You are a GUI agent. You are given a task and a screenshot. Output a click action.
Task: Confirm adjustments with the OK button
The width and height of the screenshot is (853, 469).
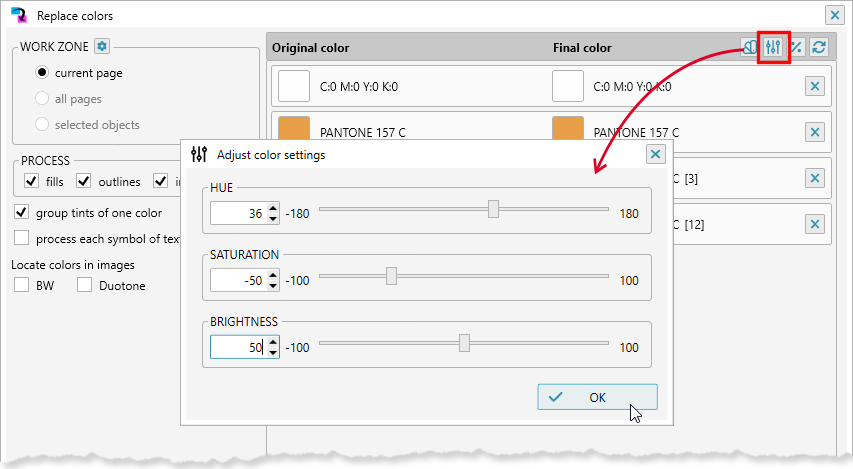(597, 397)
